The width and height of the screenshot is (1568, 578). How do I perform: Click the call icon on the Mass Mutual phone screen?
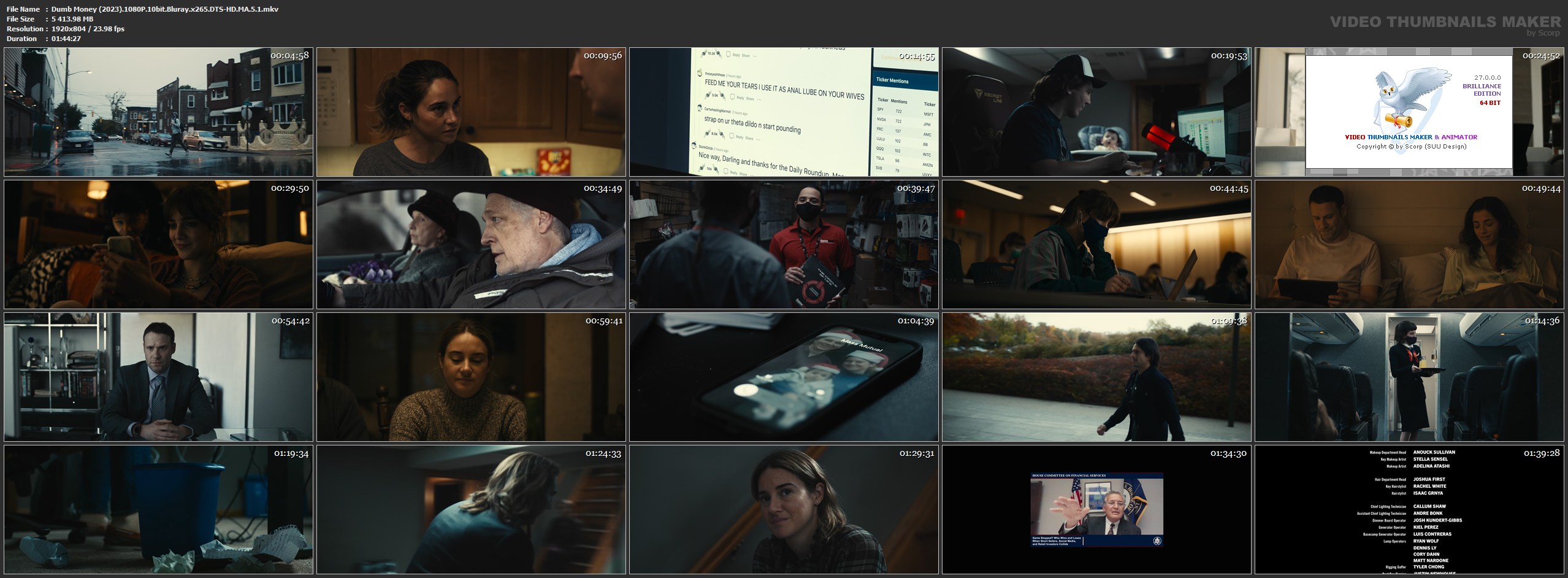(746, 391)
